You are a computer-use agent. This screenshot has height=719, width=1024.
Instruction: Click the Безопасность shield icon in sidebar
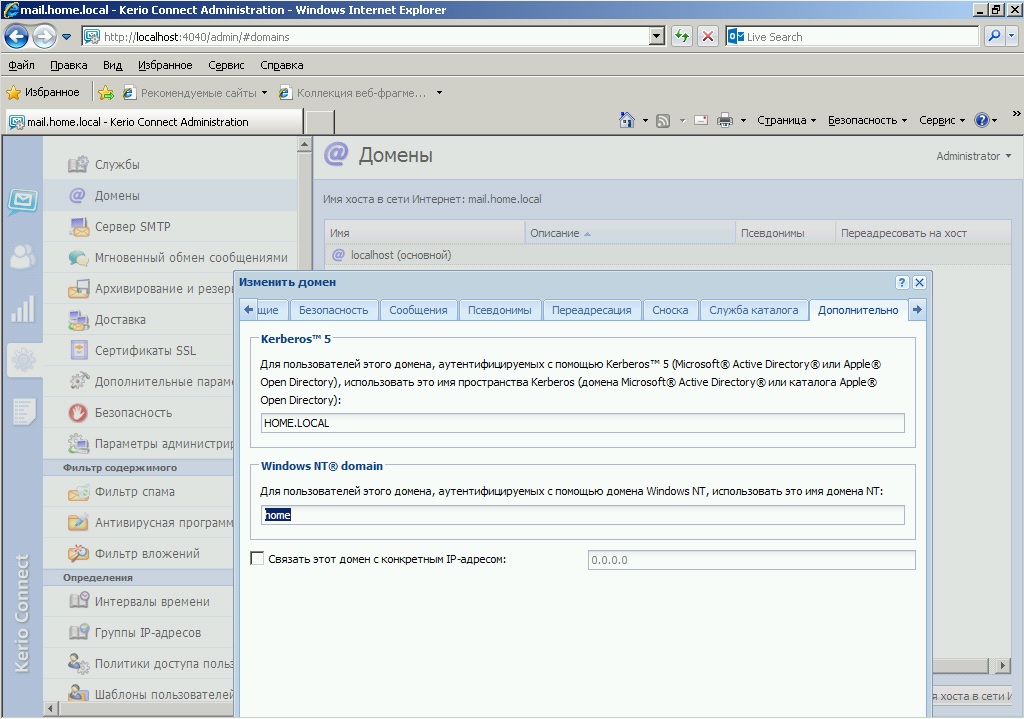[x=79, y=412]
